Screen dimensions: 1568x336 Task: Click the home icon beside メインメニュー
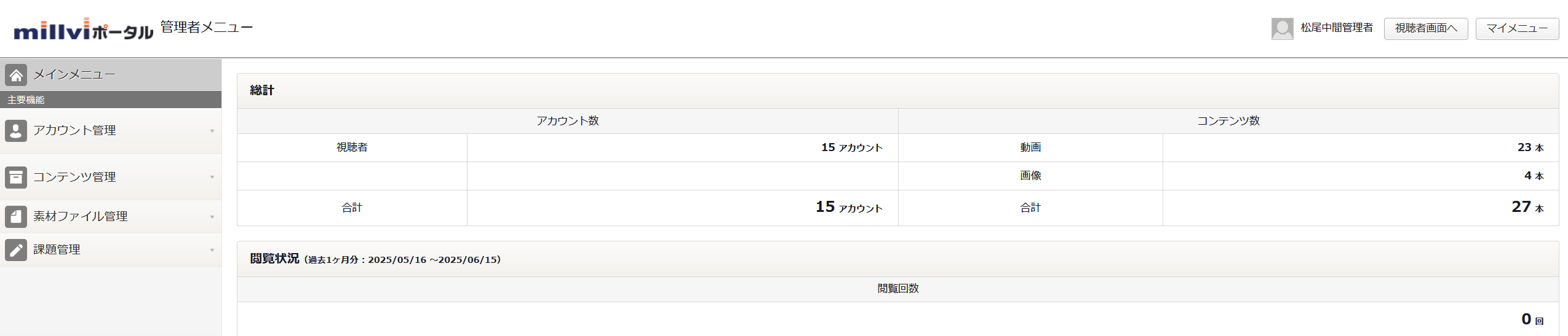[16, 75]
